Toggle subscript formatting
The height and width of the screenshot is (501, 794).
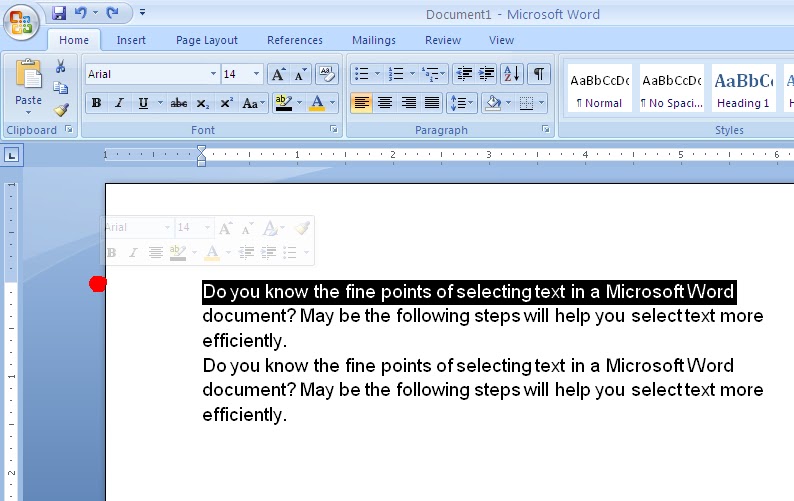(202, 103)
